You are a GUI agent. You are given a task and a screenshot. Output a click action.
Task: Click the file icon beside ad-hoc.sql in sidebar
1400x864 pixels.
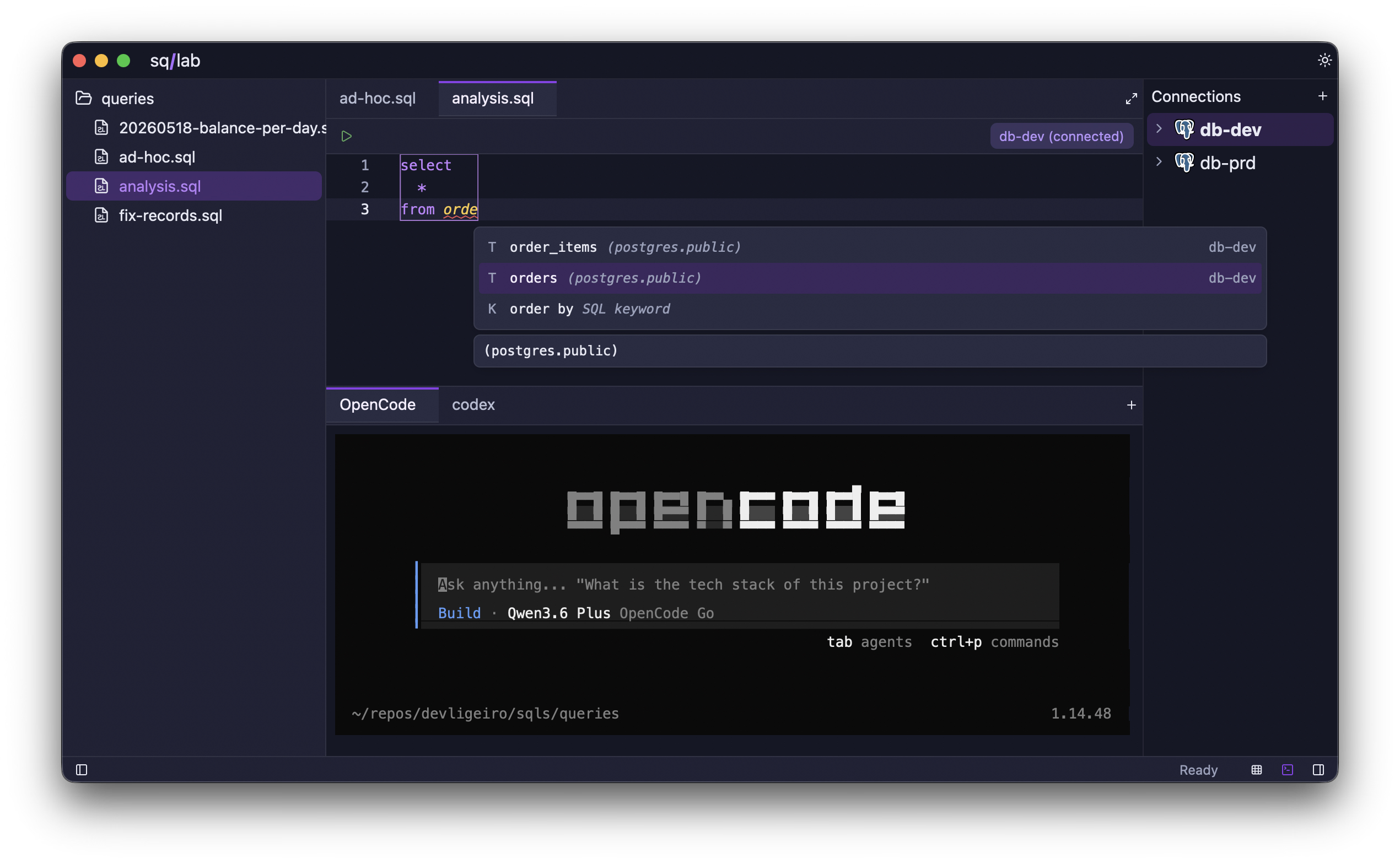point(101,156)
